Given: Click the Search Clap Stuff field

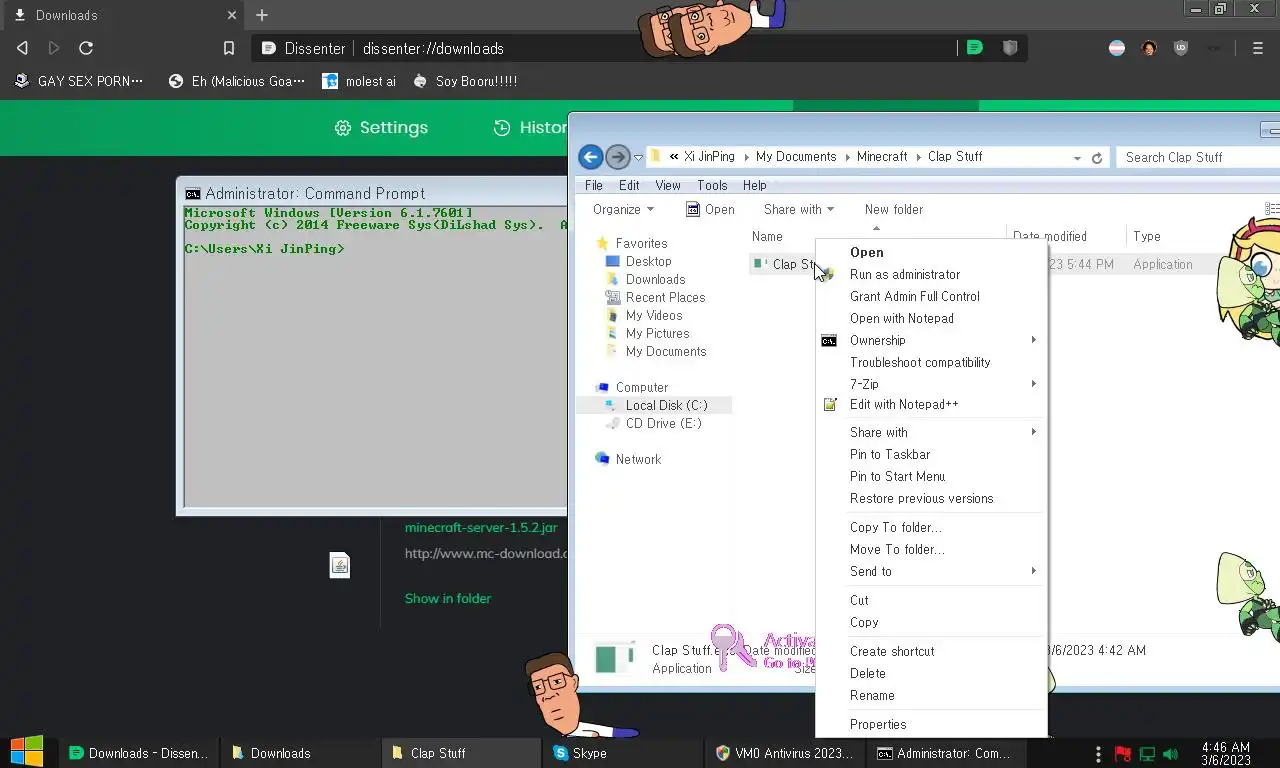Looking at the screenshot, I should [1199, 158].
